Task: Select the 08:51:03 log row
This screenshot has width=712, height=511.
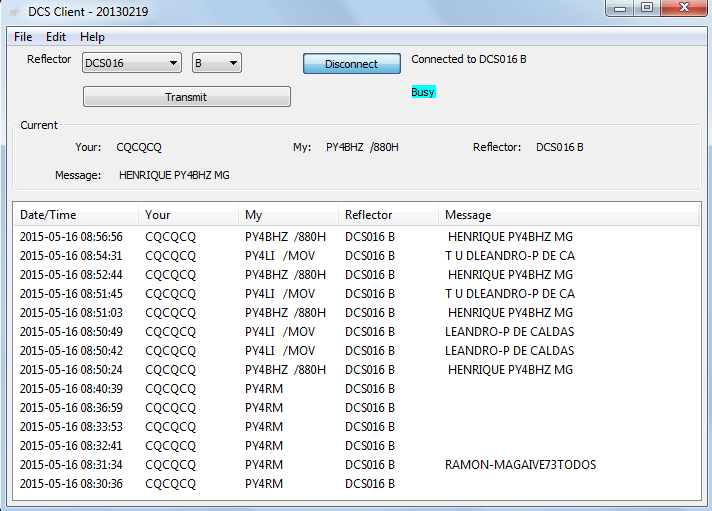Action: pos(356,313)
